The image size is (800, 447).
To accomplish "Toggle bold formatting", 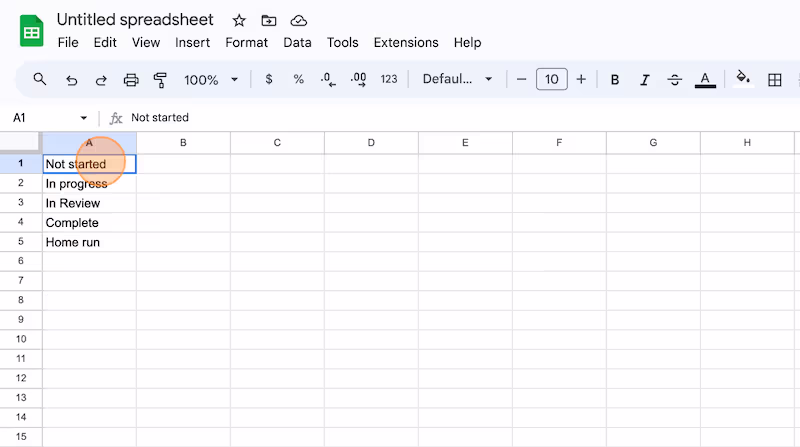I will click(615, 80).
